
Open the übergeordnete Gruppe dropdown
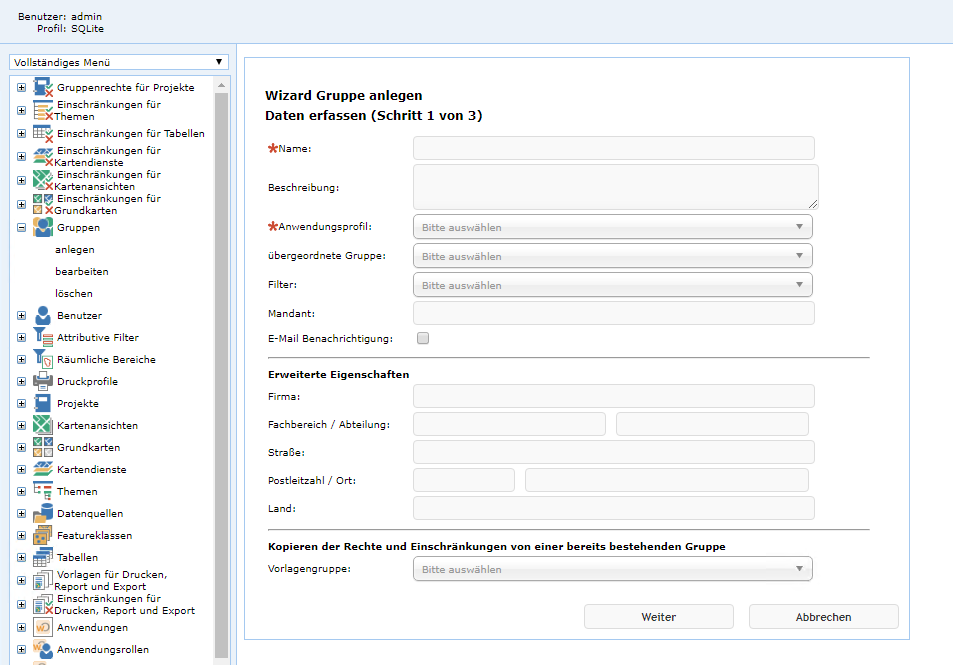click(612, 256)
